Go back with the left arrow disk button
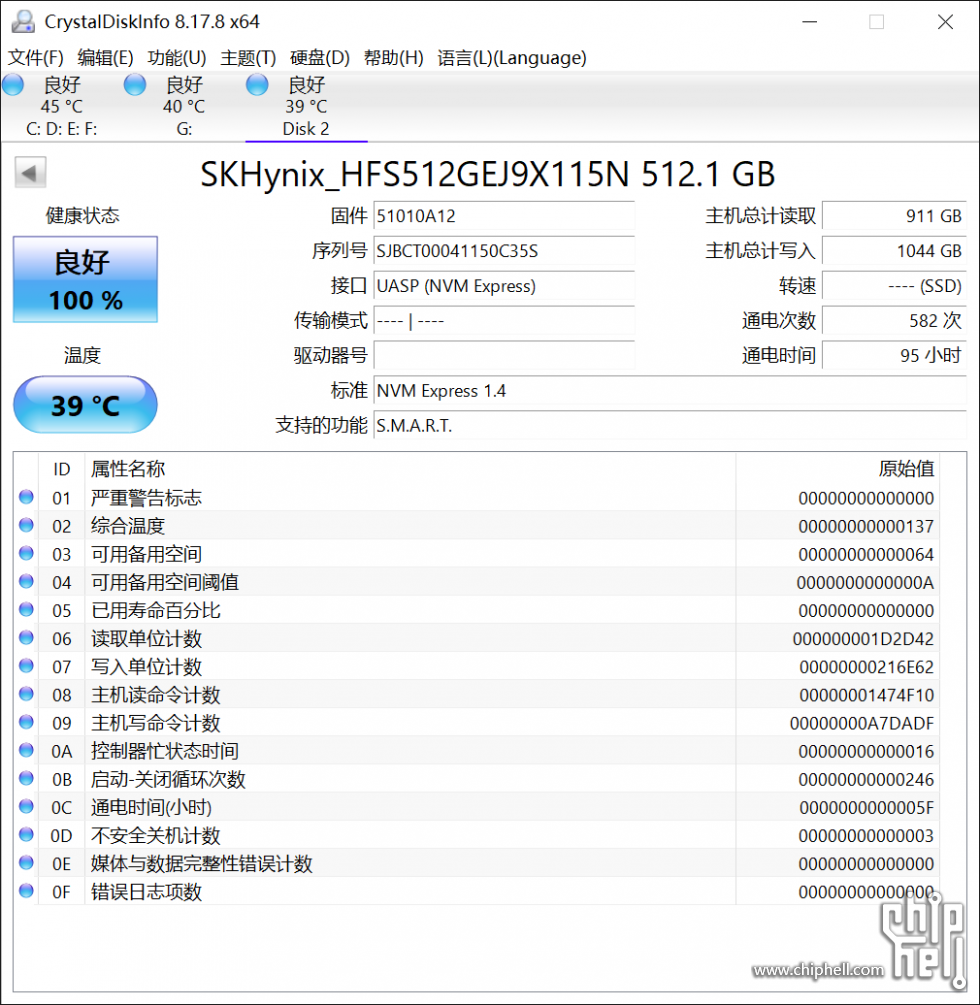 click(x=30, y=172)
